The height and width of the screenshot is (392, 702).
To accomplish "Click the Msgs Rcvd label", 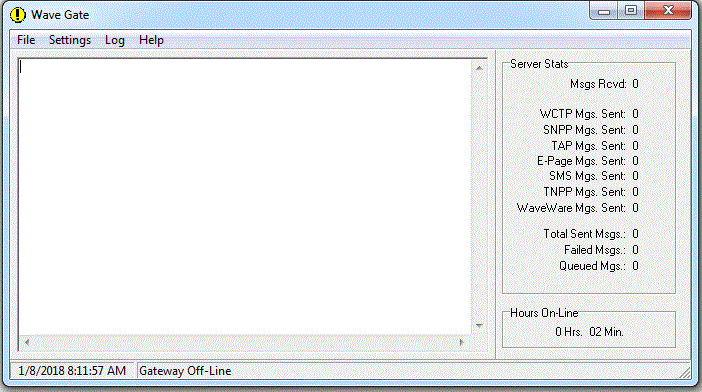I will [x=598, y=84].
